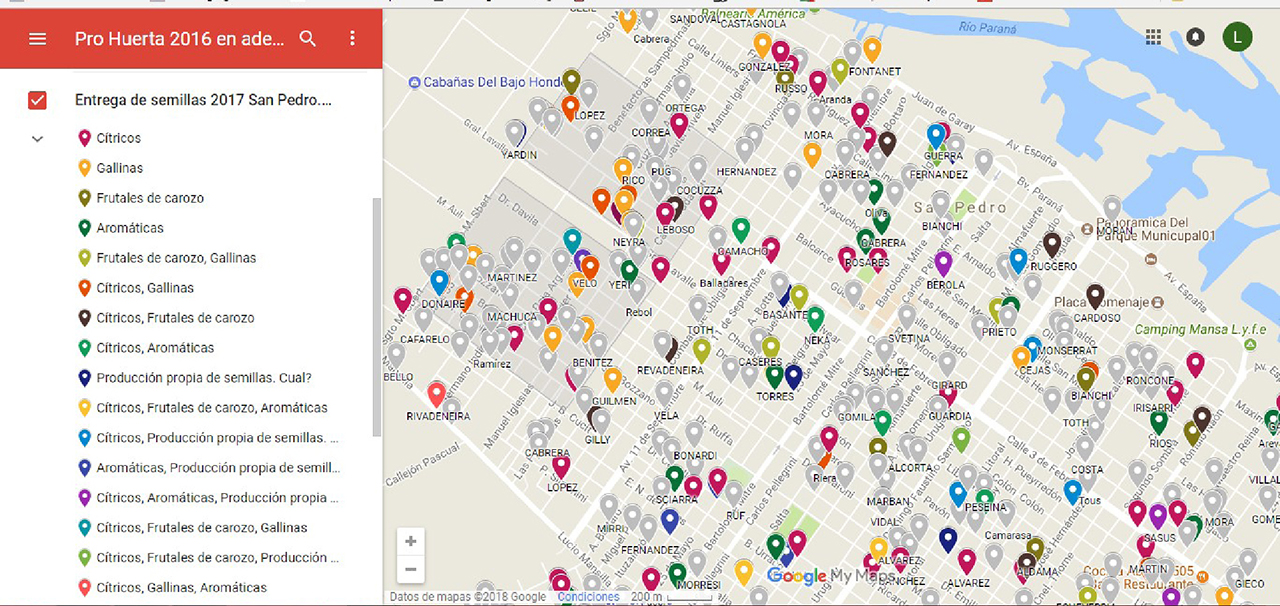Uncheck the Entrega de semillas 2017 layer
Viewport: 1280px width, 606px height.
tap(38, 100)
